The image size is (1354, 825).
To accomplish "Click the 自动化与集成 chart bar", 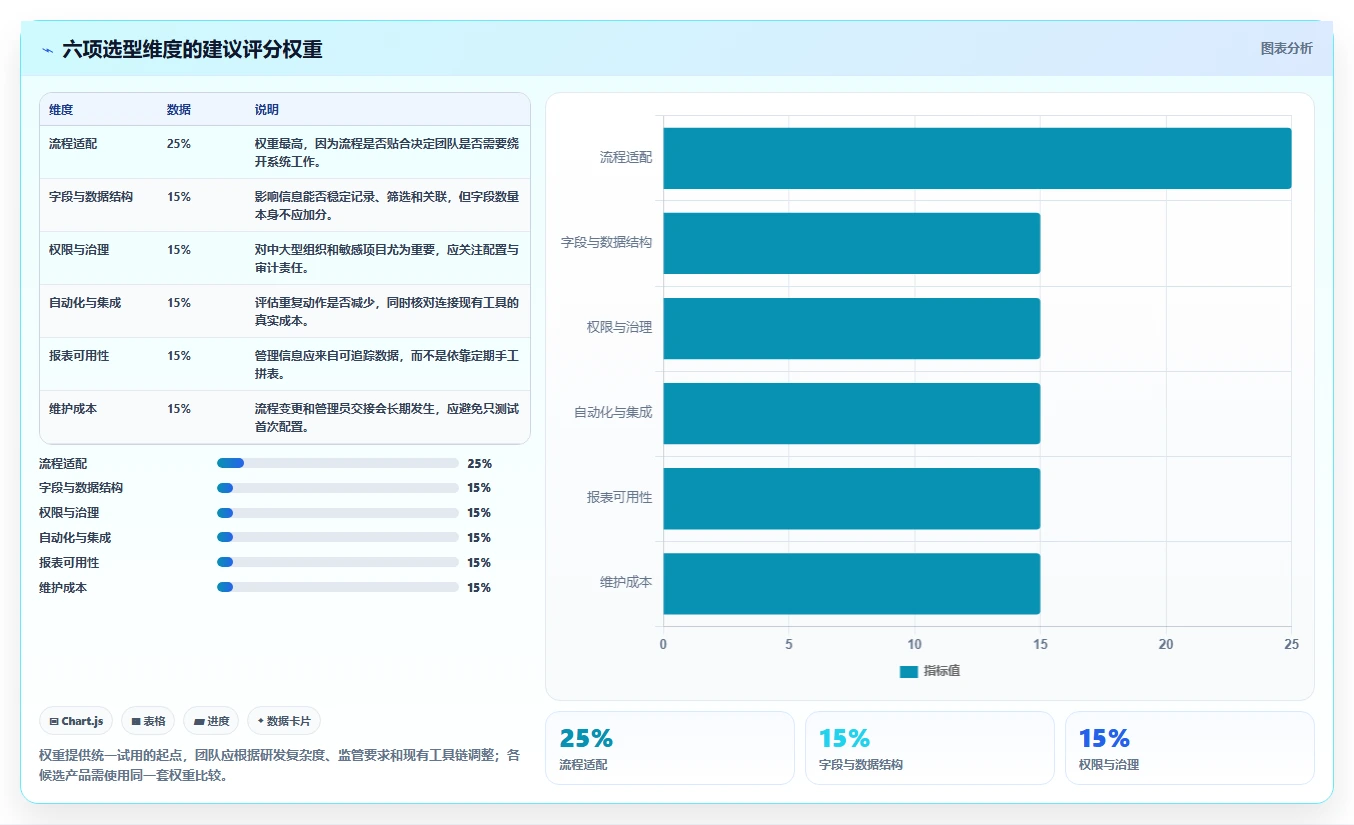I will (852, 413).
